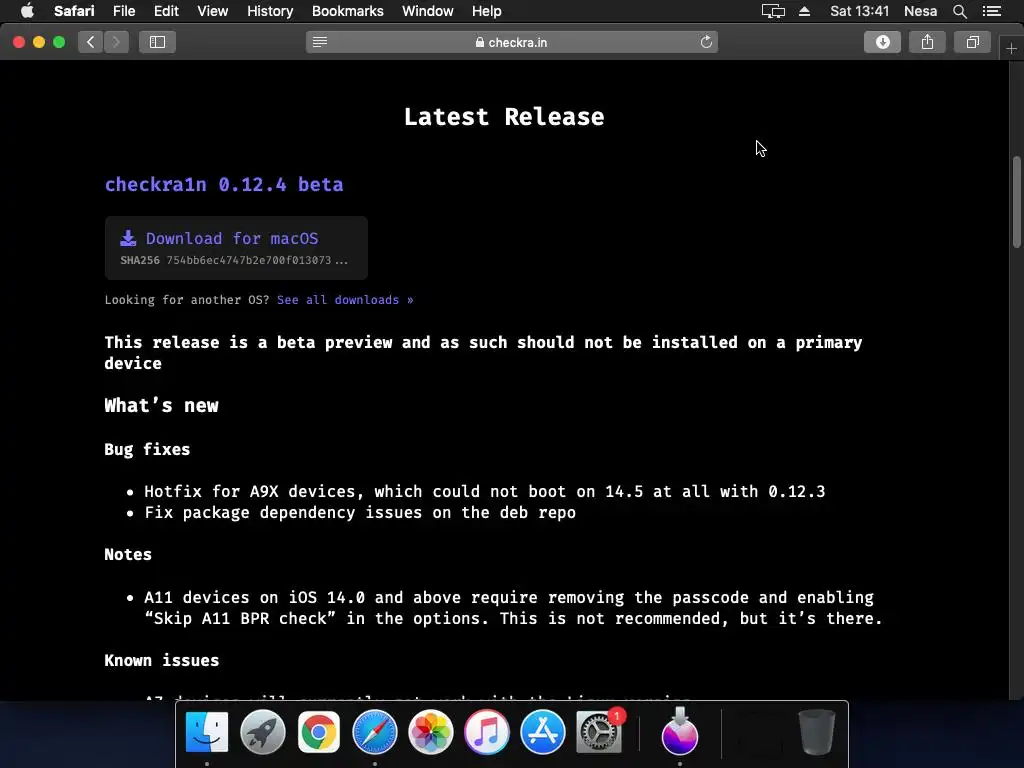
Task: Open iTunes Music from the Dock
Action: click(x=487, y=732)
